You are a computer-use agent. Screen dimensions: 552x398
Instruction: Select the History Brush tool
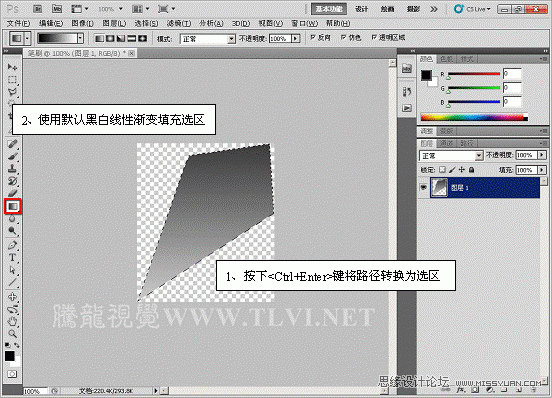pos(12,181)
